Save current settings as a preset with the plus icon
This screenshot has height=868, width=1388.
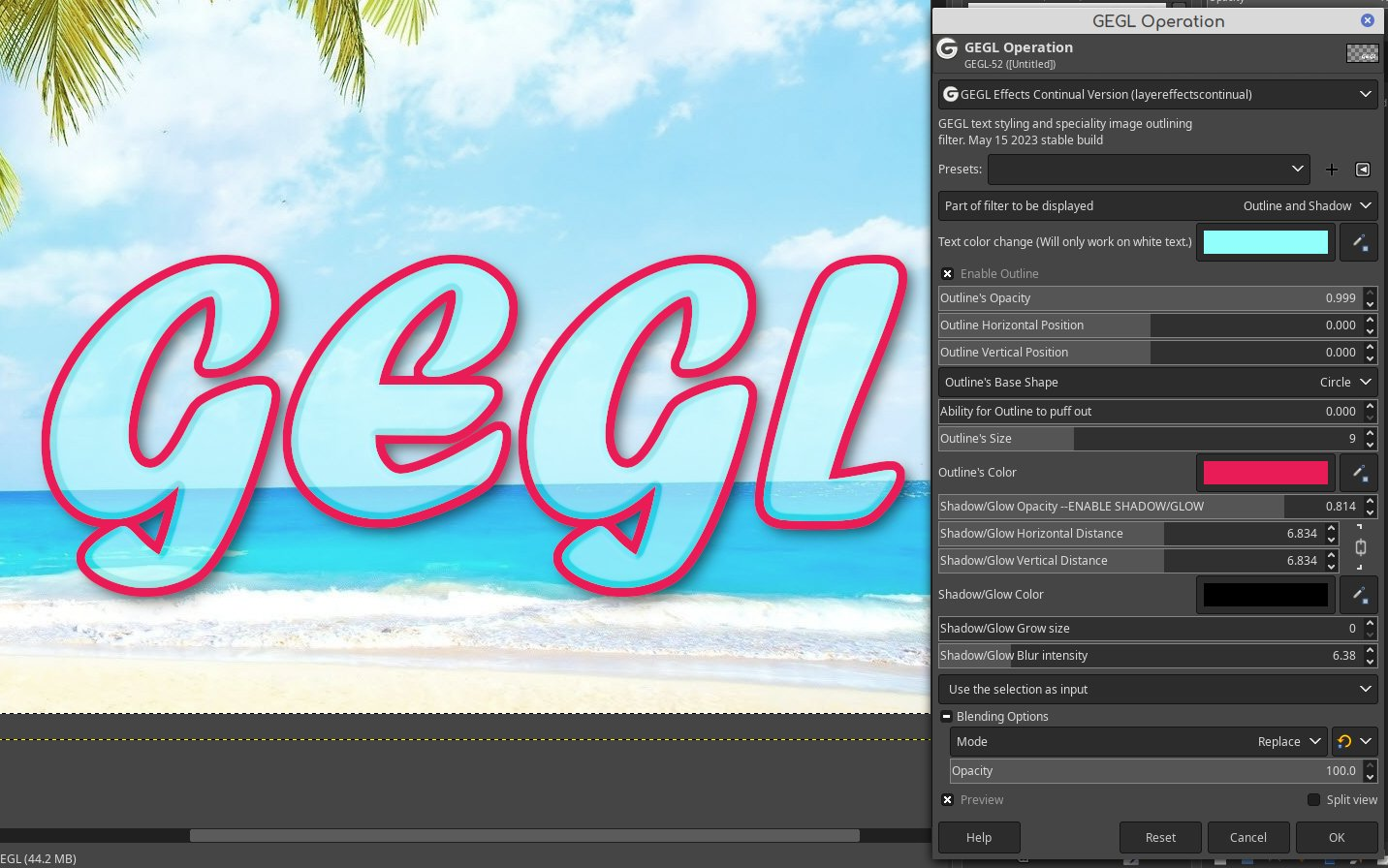(x=1332, y=170)
